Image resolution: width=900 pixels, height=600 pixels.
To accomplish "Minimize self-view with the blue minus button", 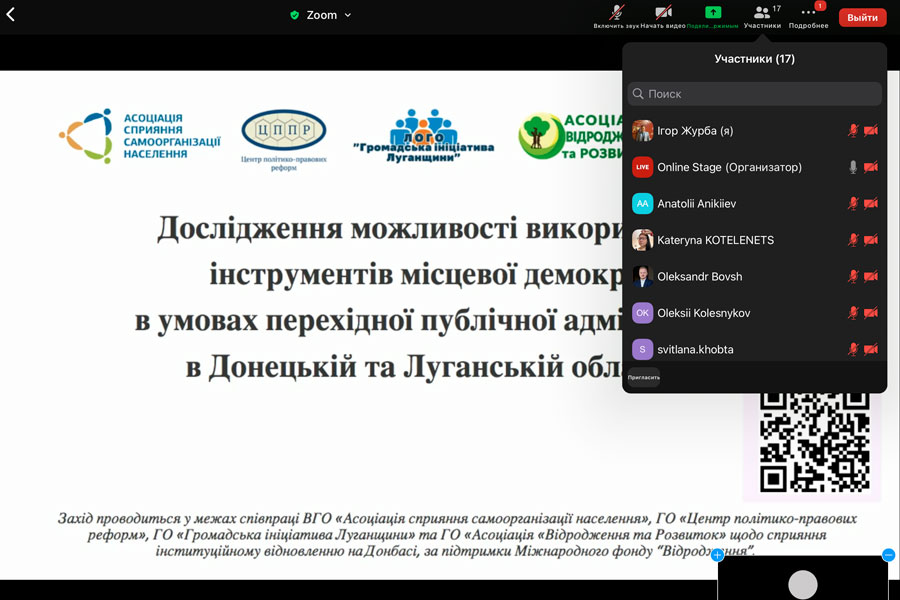I will coord(888,555).
